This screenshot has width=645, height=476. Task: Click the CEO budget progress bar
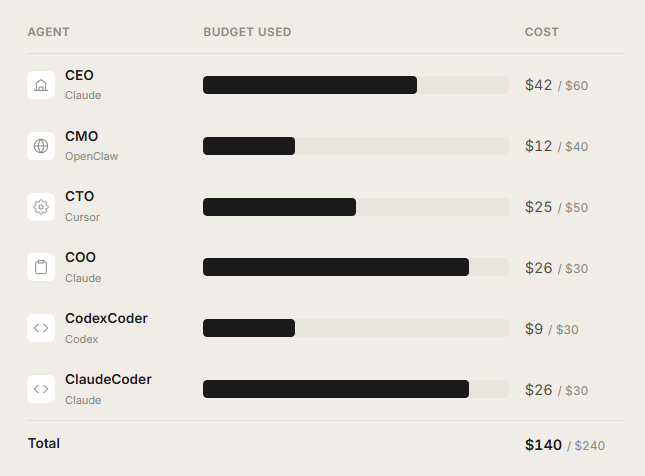point(355,85)
